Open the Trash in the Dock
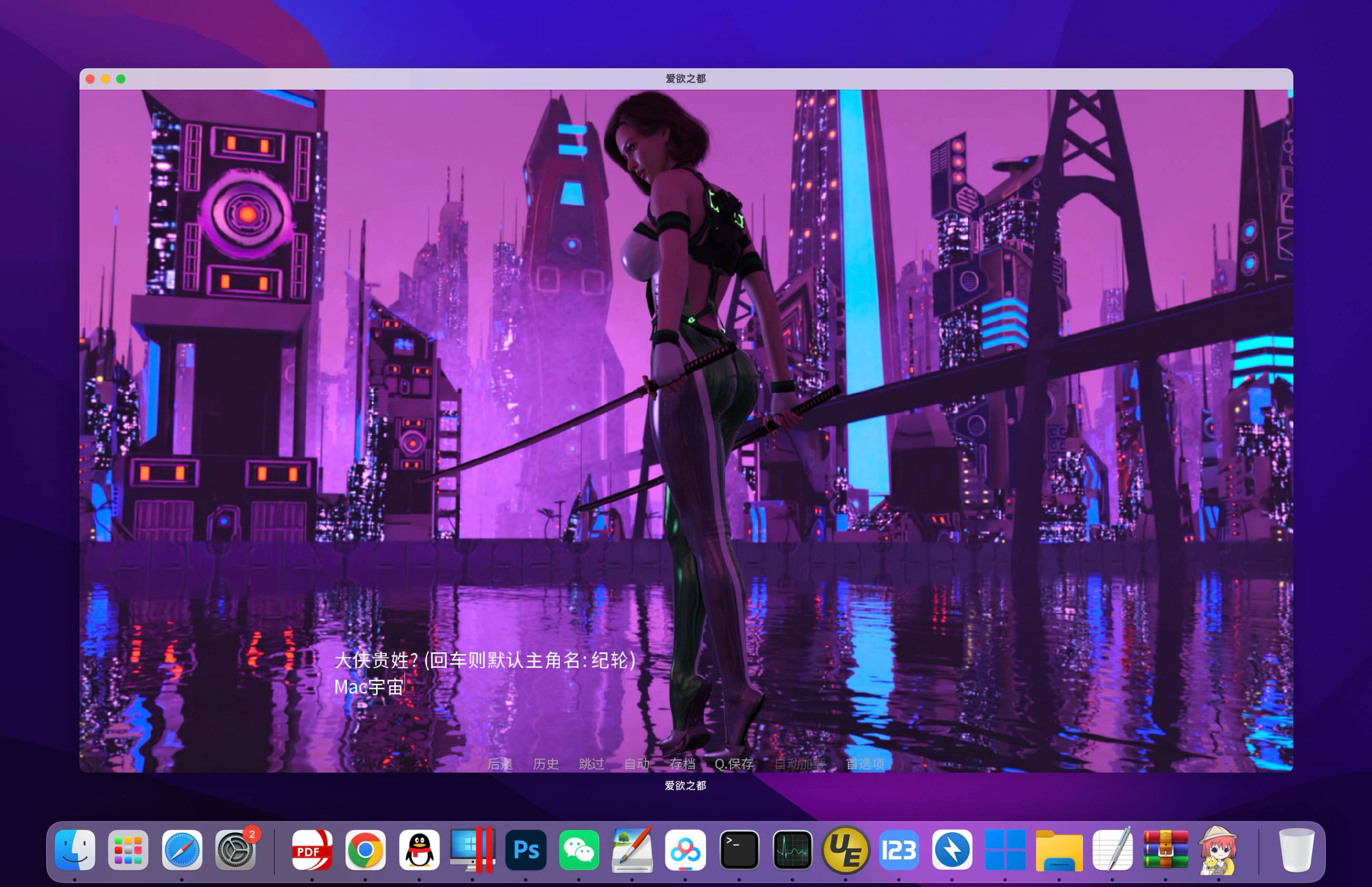 coord(1297,849)
